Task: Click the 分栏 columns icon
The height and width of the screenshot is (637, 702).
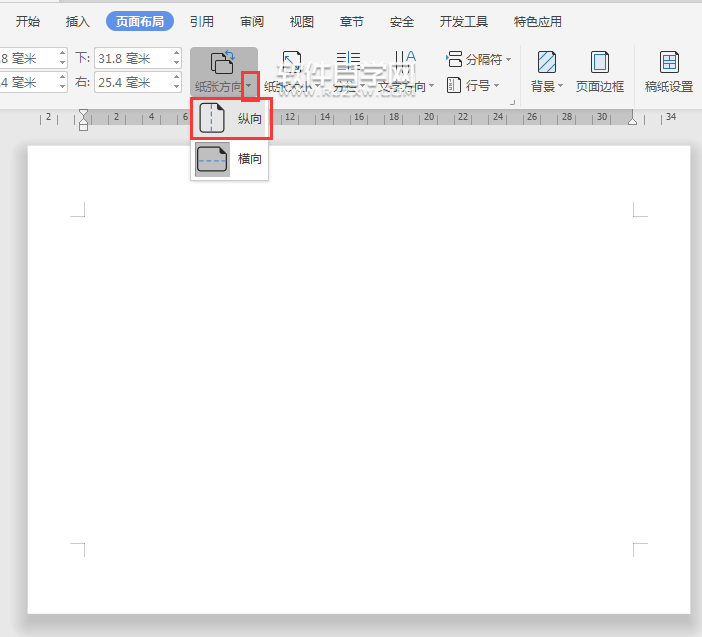Action: (x=348, y=62)
